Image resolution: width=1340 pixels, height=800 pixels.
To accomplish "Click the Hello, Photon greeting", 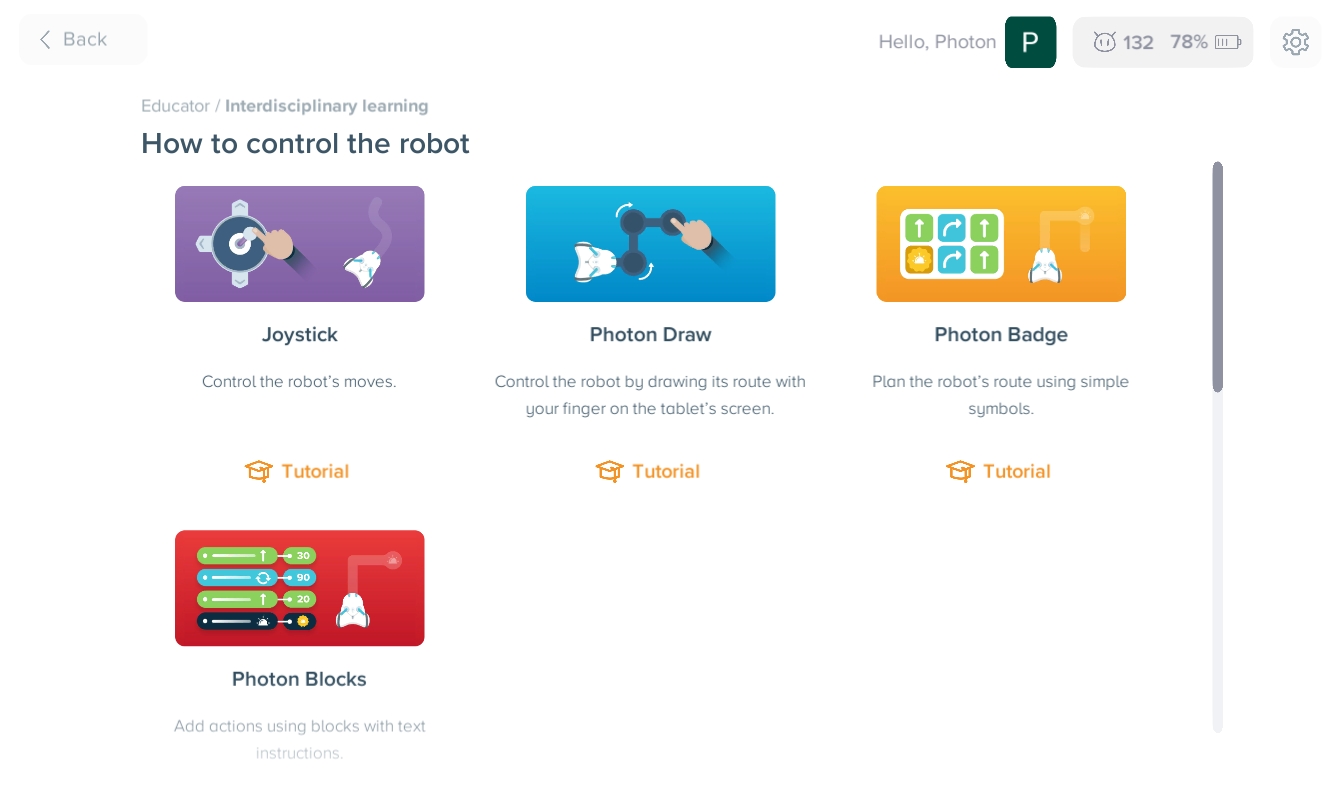I will tap(937, 42).
